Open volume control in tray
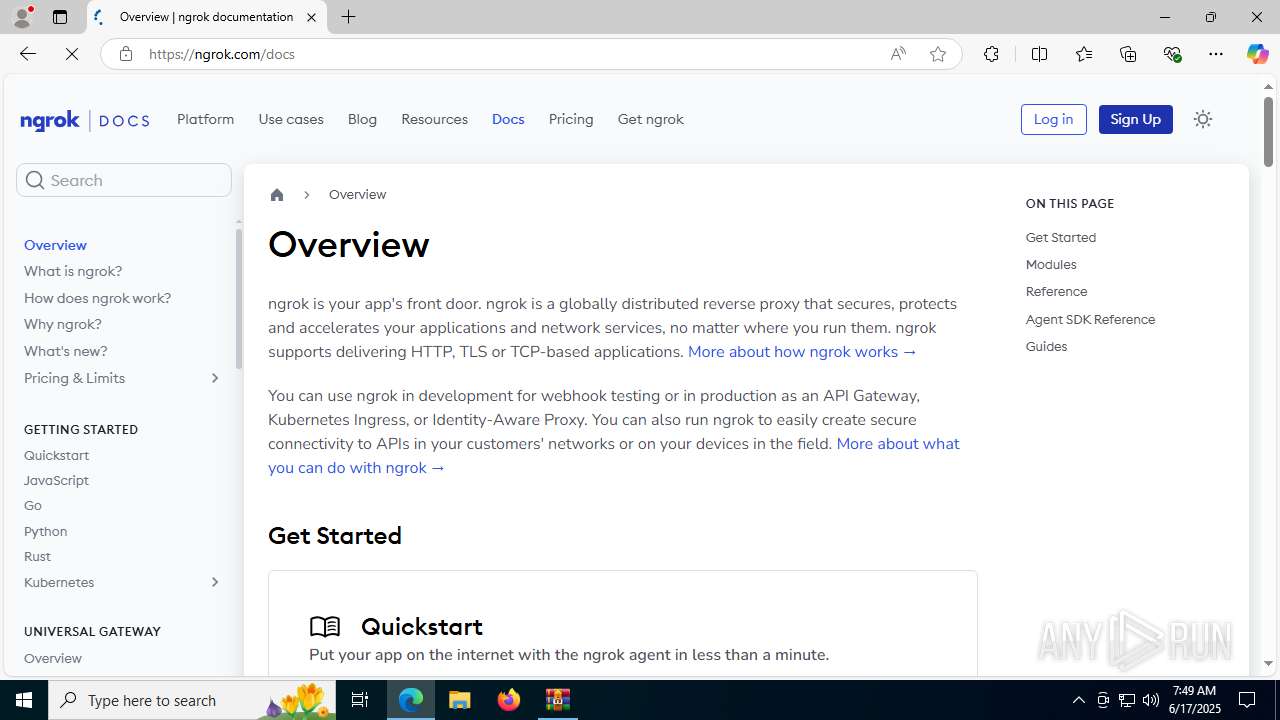 [1150, 700]
